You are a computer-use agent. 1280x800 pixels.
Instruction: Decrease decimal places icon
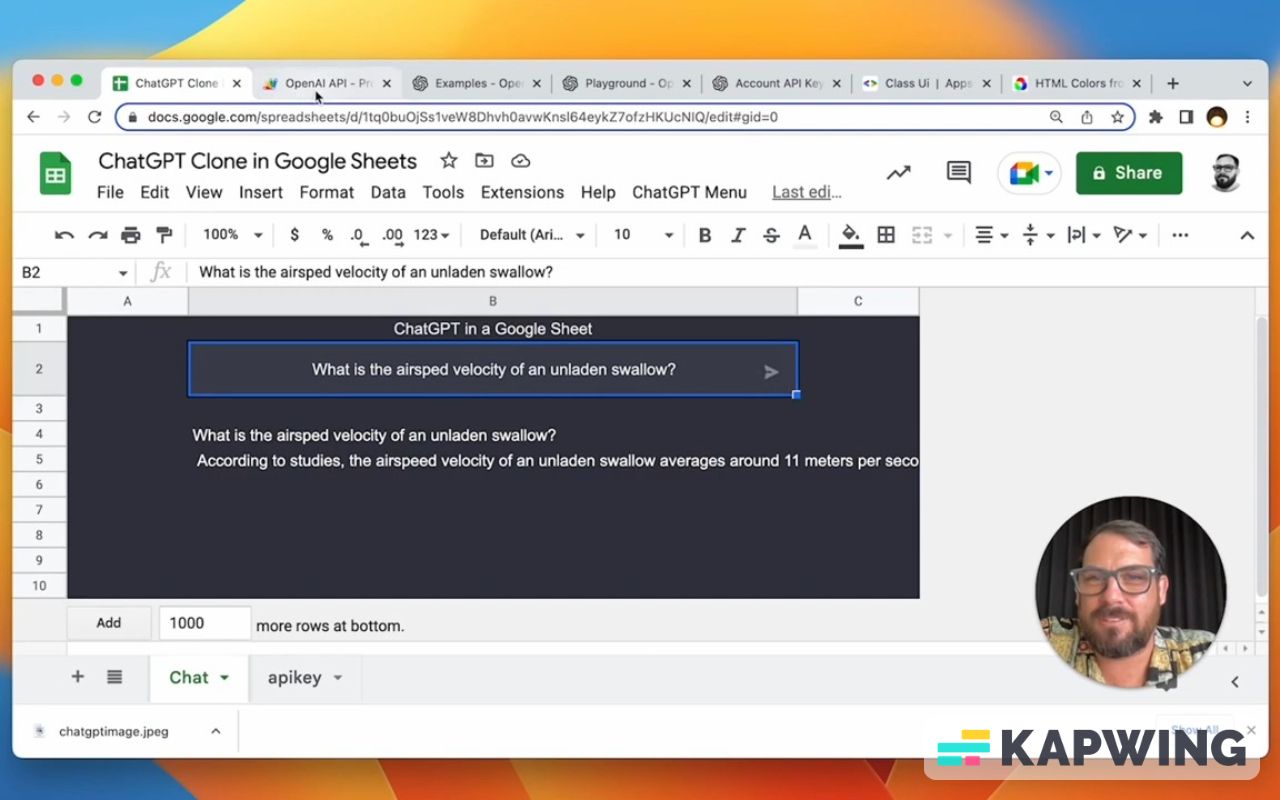click(359, 235)
